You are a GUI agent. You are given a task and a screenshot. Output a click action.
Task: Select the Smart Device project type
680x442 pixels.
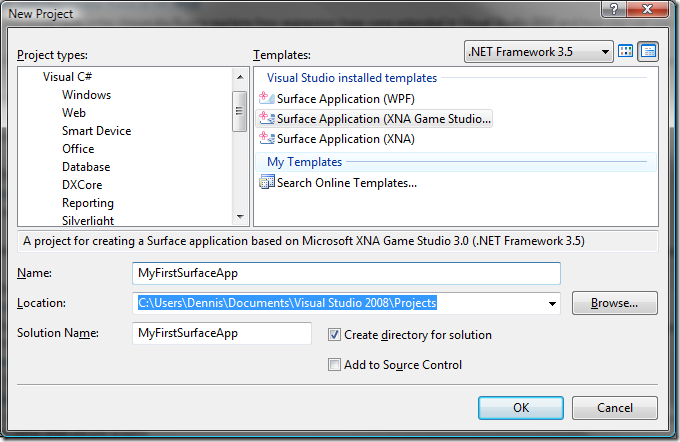pos(96,131)
